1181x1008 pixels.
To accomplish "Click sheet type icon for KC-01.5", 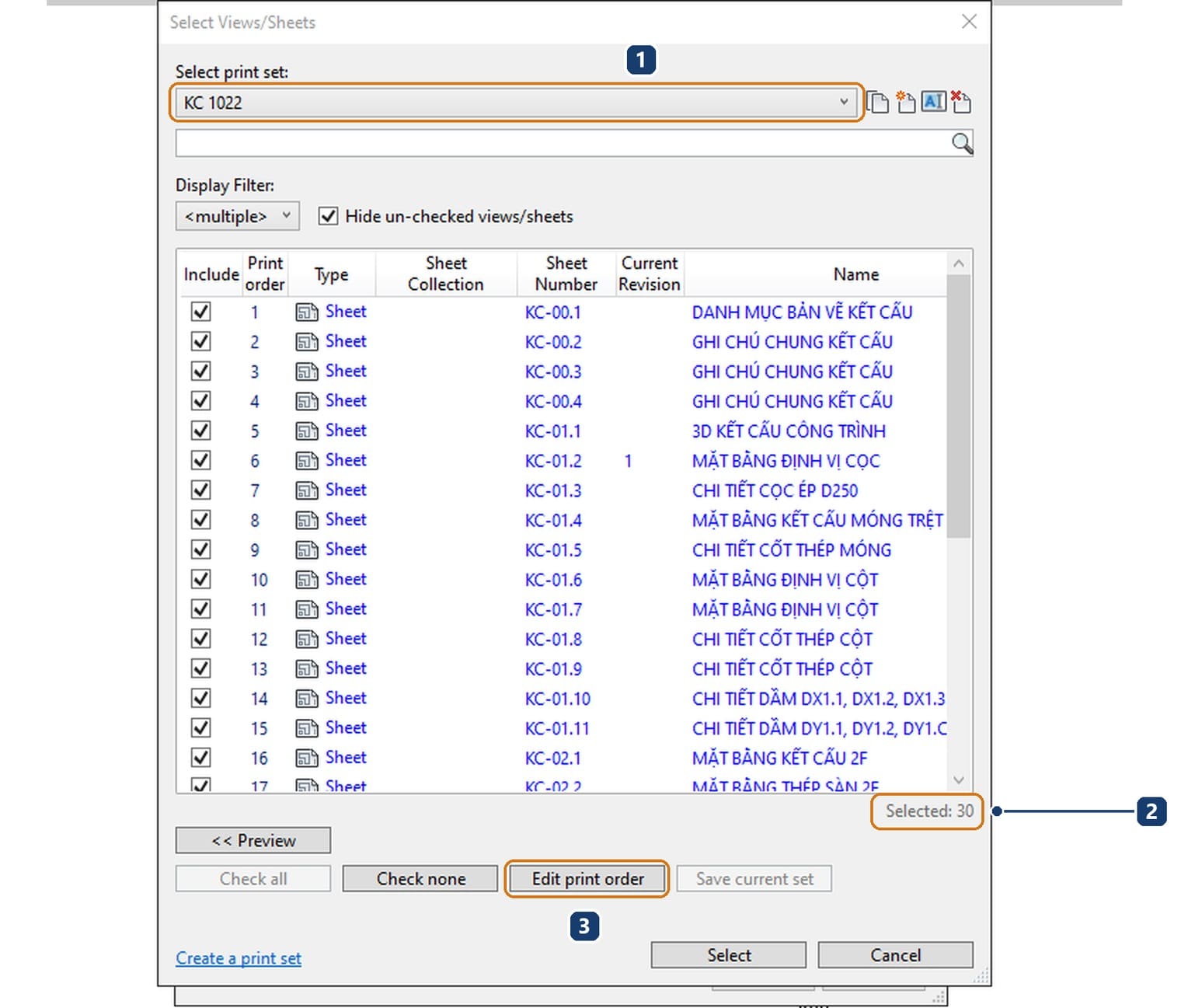I will 307,550.
